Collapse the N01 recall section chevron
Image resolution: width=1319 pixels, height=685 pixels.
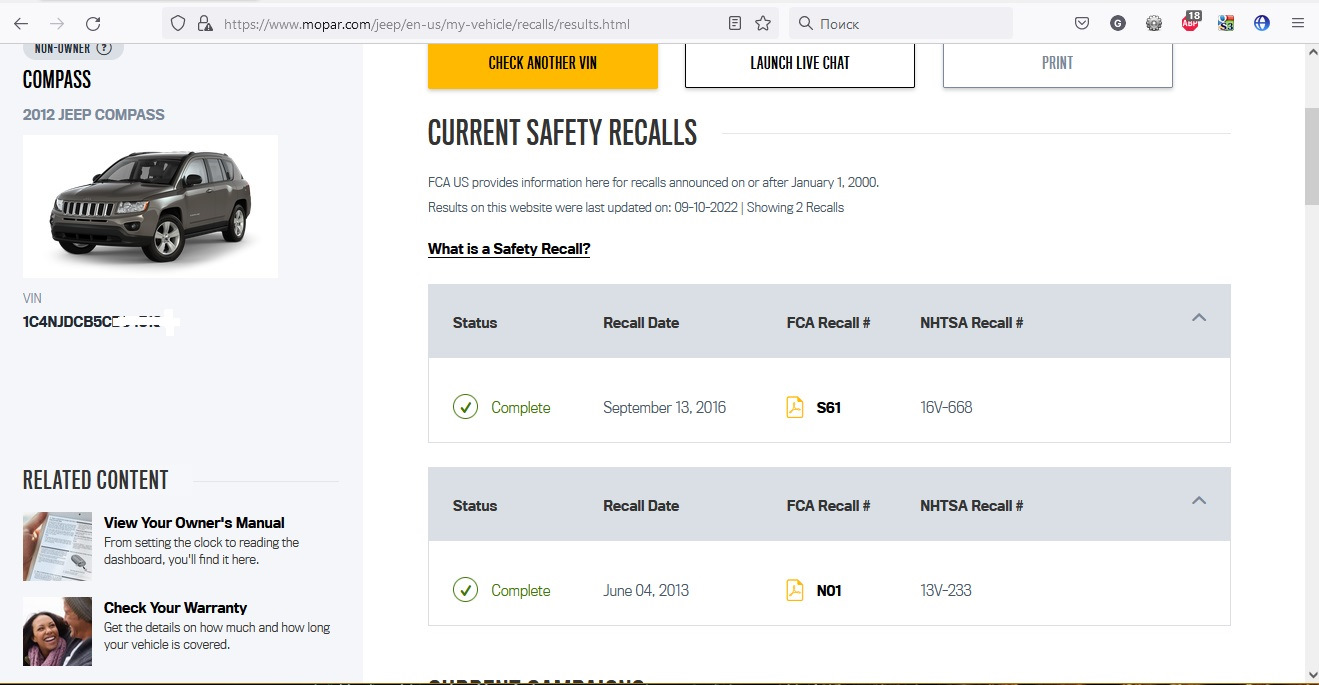pyautogui.click(x=1199, y=501)
